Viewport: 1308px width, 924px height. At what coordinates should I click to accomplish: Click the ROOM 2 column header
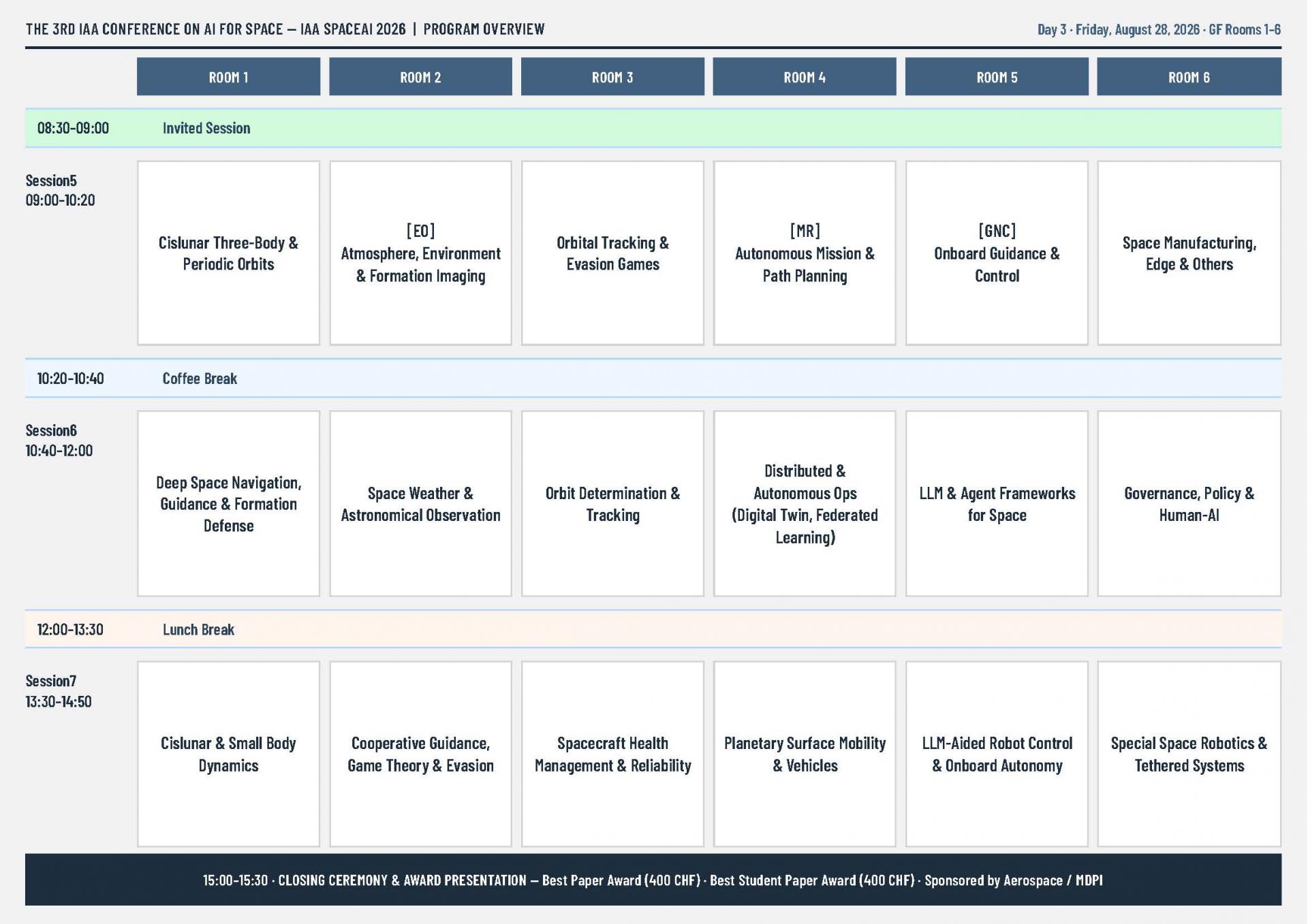point(420,76)
